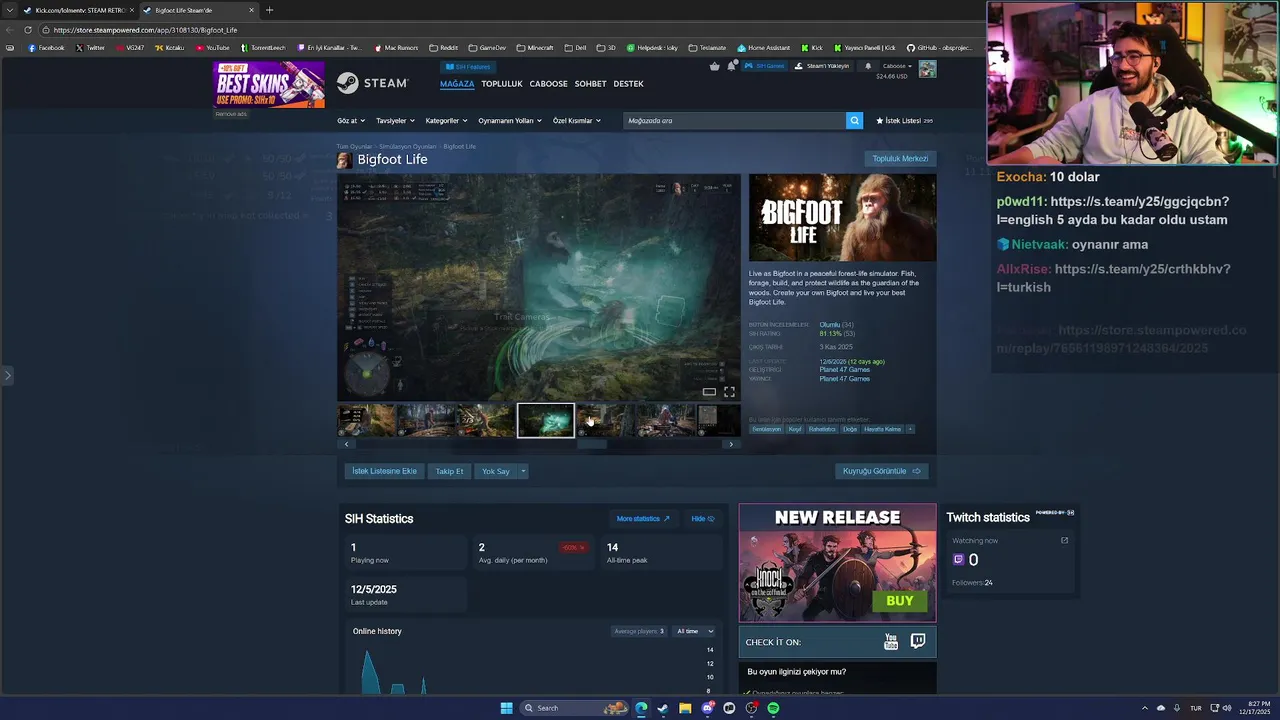Screen dimensions: 1280x720
Task: Expand the Özel Kısımlar menu
Action: [577, 120]
